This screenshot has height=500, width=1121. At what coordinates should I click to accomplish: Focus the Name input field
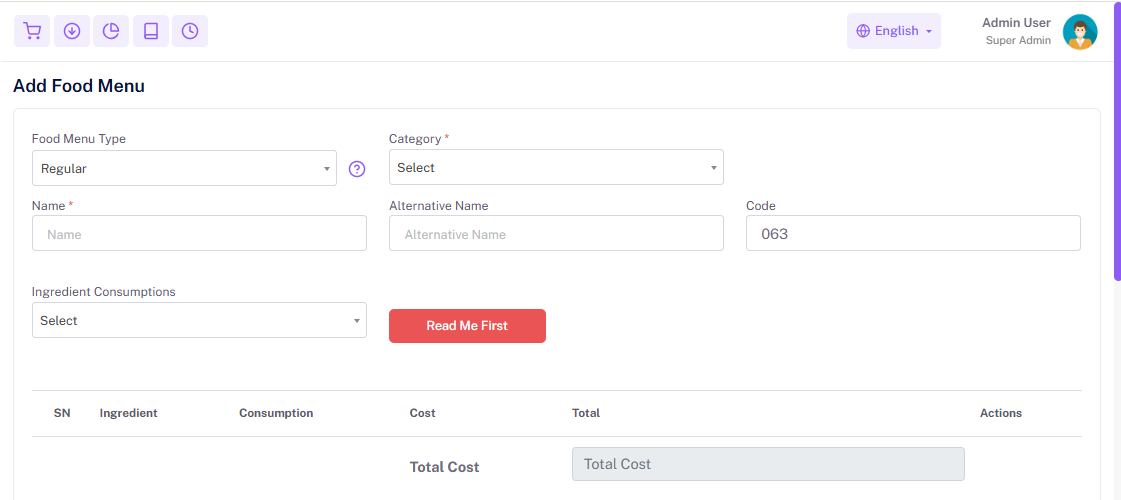(x=199, y=234)
